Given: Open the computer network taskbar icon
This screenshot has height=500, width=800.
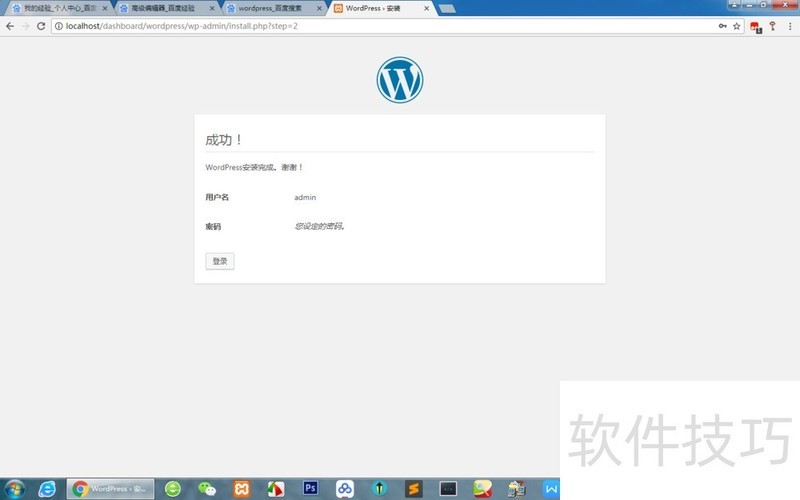Looking at the screenshot, I should point(516,489).
